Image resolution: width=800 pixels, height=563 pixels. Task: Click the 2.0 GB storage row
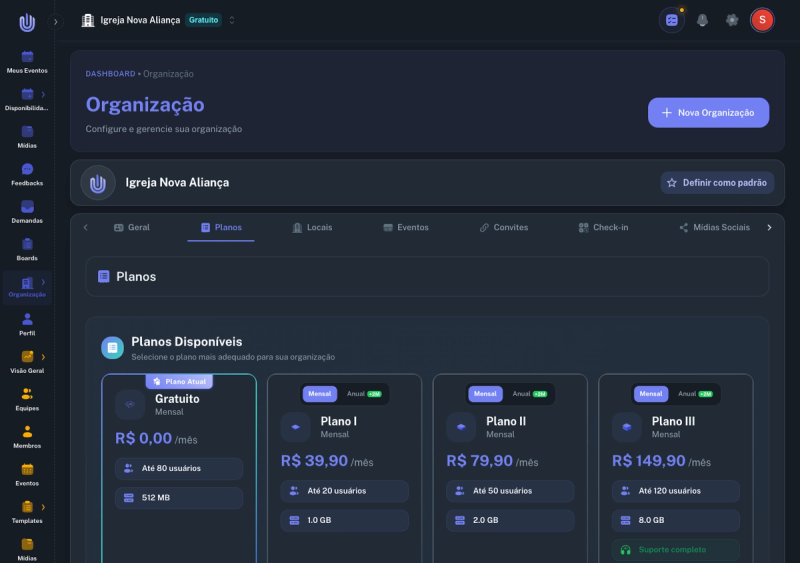click(510, 520)
